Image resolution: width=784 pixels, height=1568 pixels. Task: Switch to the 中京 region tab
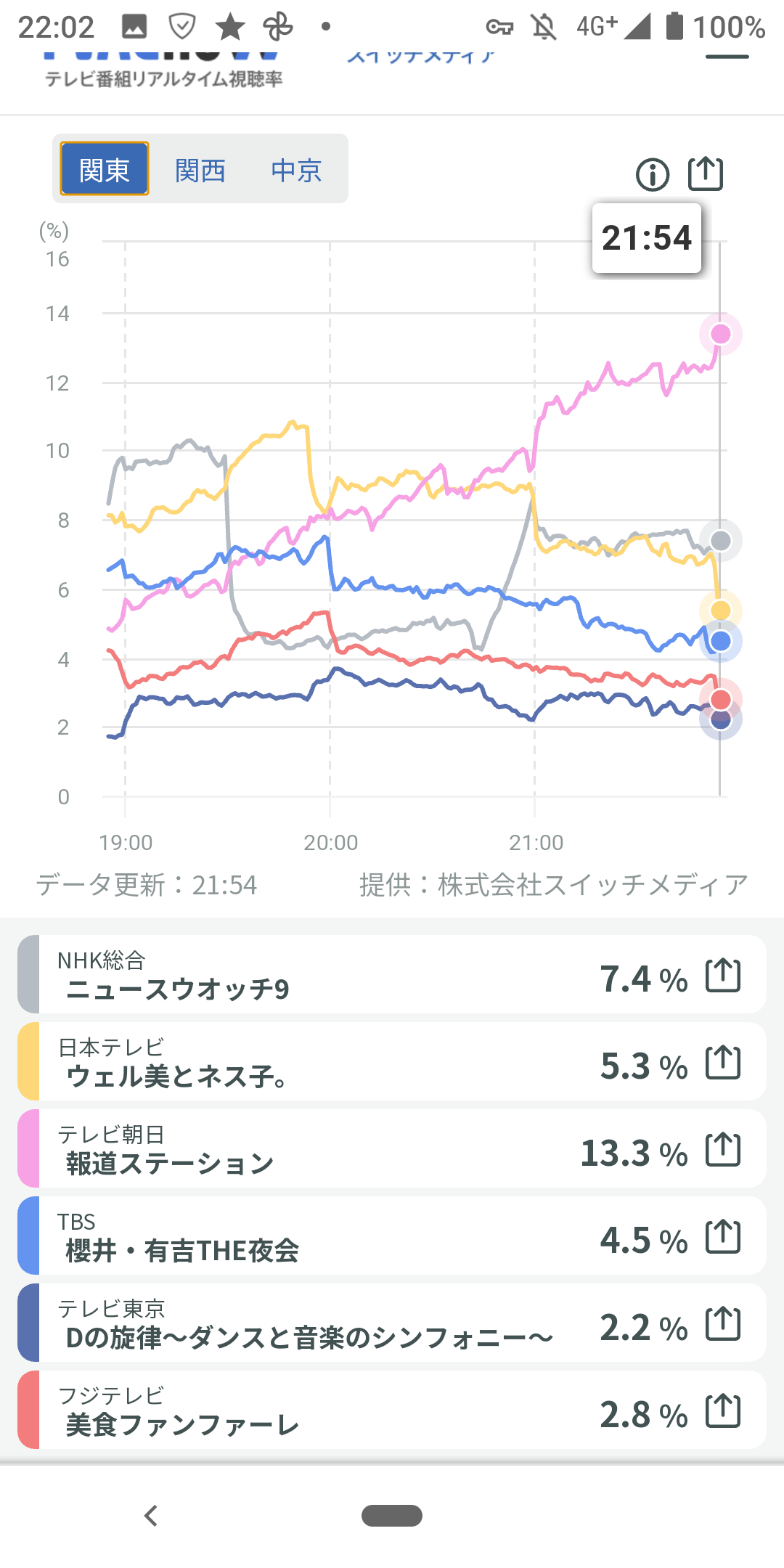(x=296, y=171)
